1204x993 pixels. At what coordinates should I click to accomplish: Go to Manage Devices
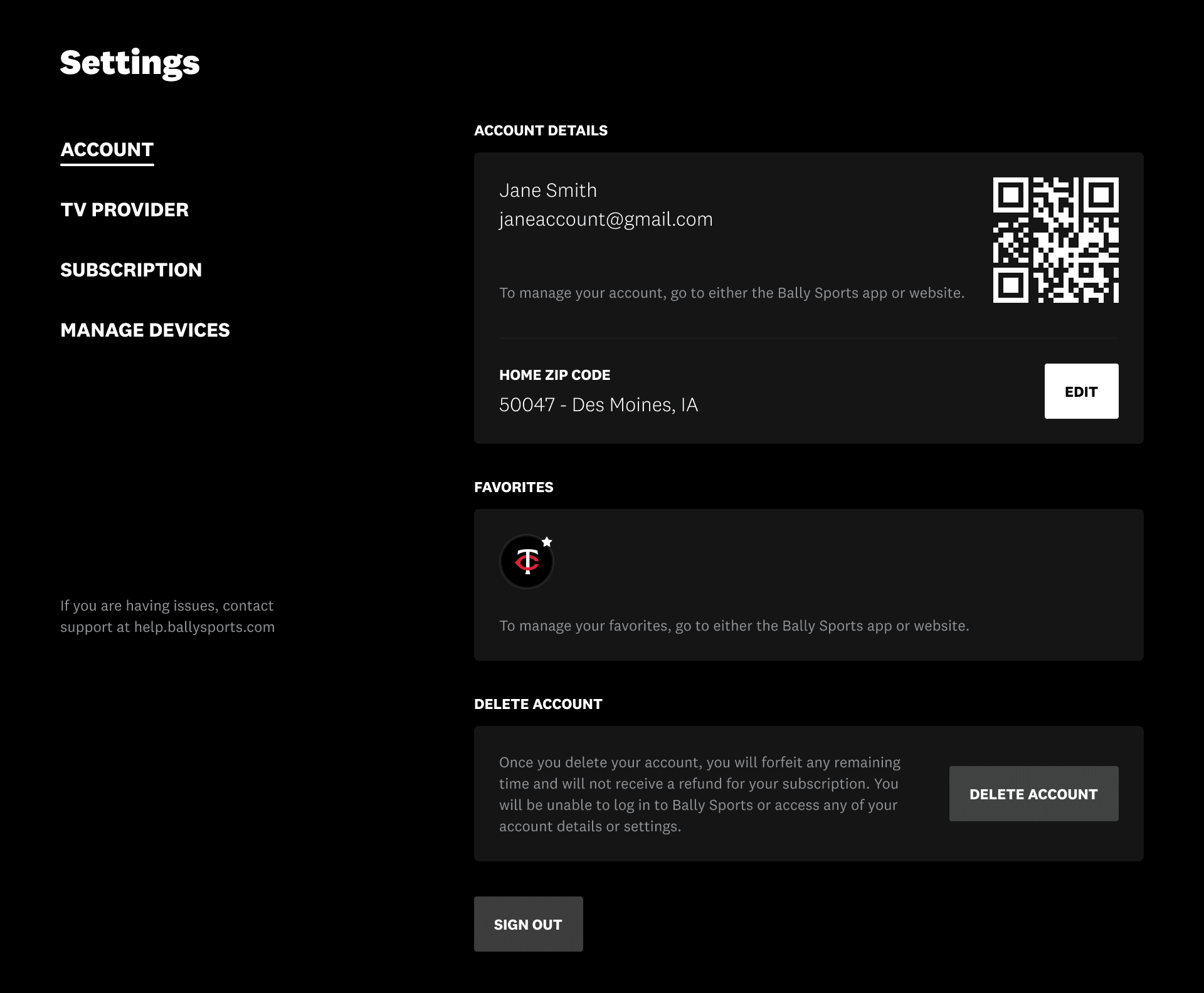pos(145,330)
